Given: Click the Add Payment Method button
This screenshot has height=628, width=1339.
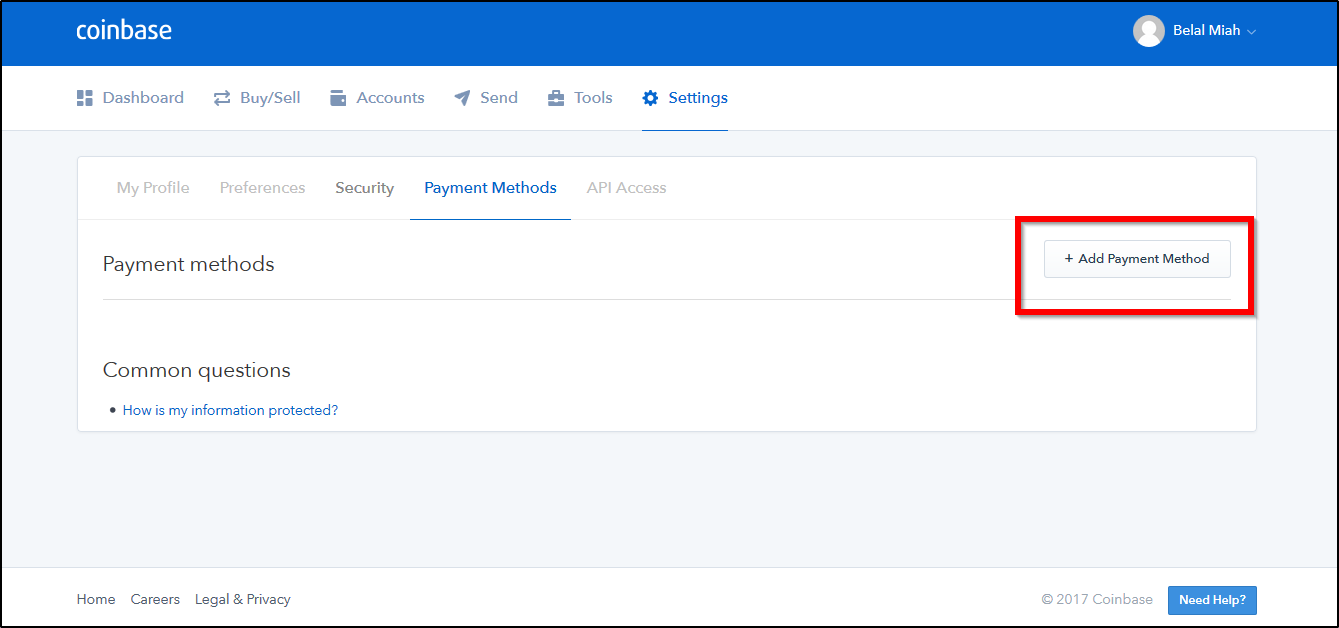Looking at the screenshot, I should 1137,259.
